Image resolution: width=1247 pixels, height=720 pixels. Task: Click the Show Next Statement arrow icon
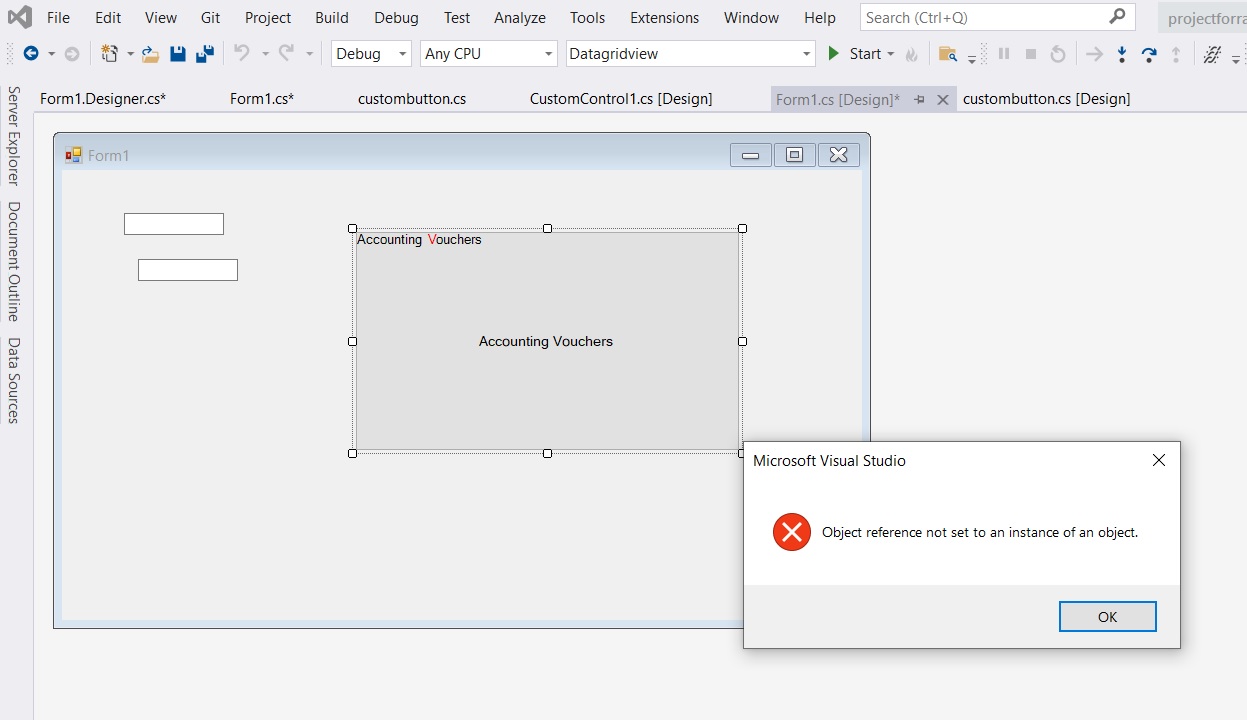pos(1095,54)
